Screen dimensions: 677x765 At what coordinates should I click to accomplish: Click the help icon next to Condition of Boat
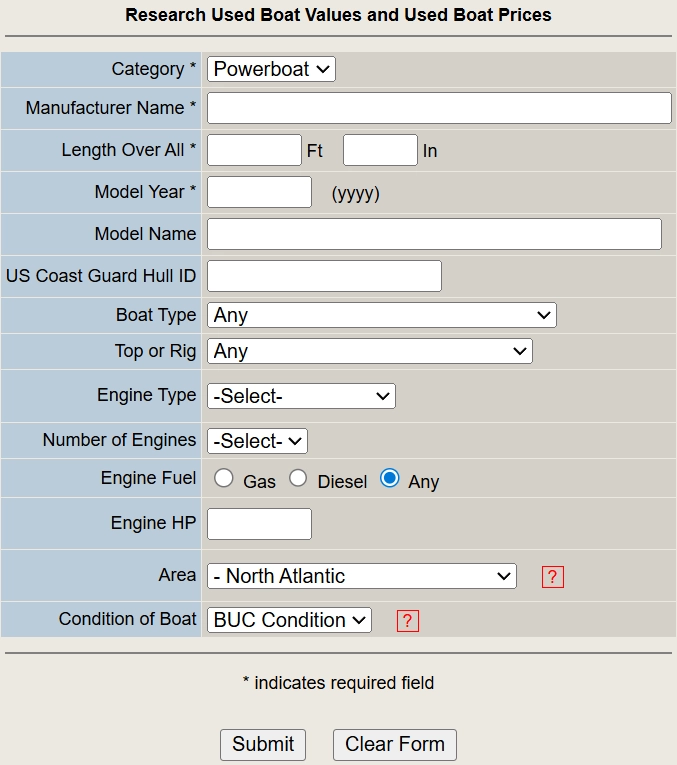click(x=407, y=621)
